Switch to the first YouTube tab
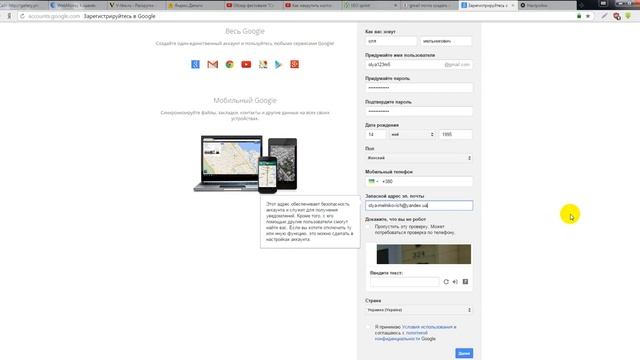 pyautogui.click(x=252, y=5)
